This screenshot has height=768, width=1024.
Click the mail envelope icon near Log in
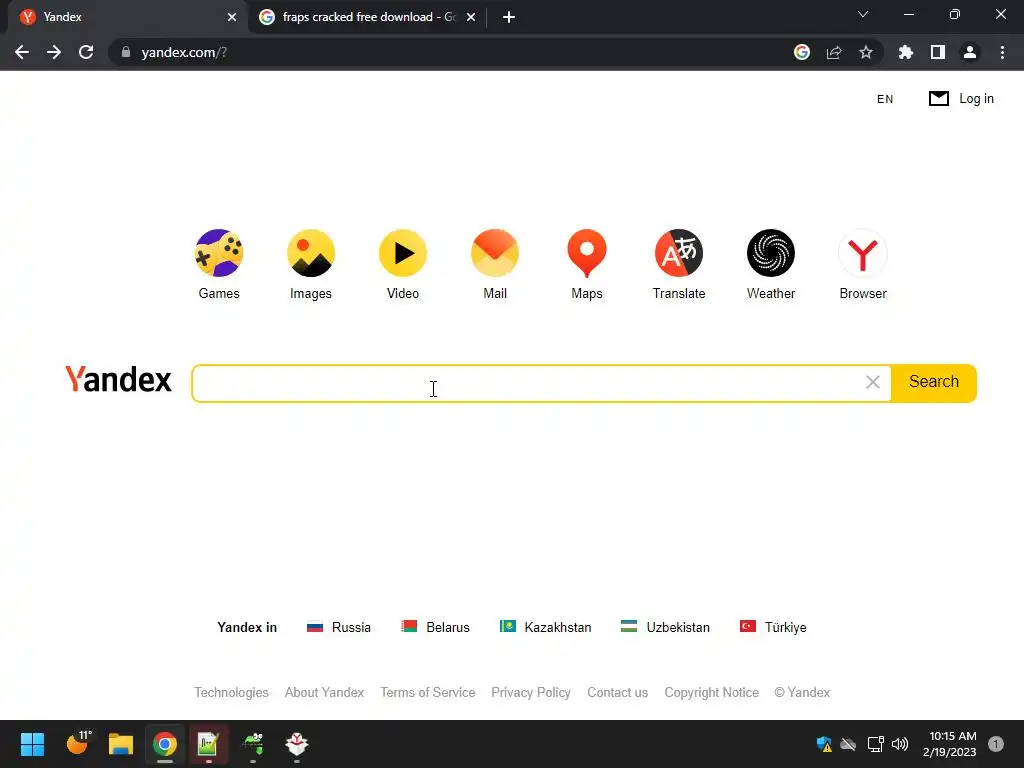point(938,99)
